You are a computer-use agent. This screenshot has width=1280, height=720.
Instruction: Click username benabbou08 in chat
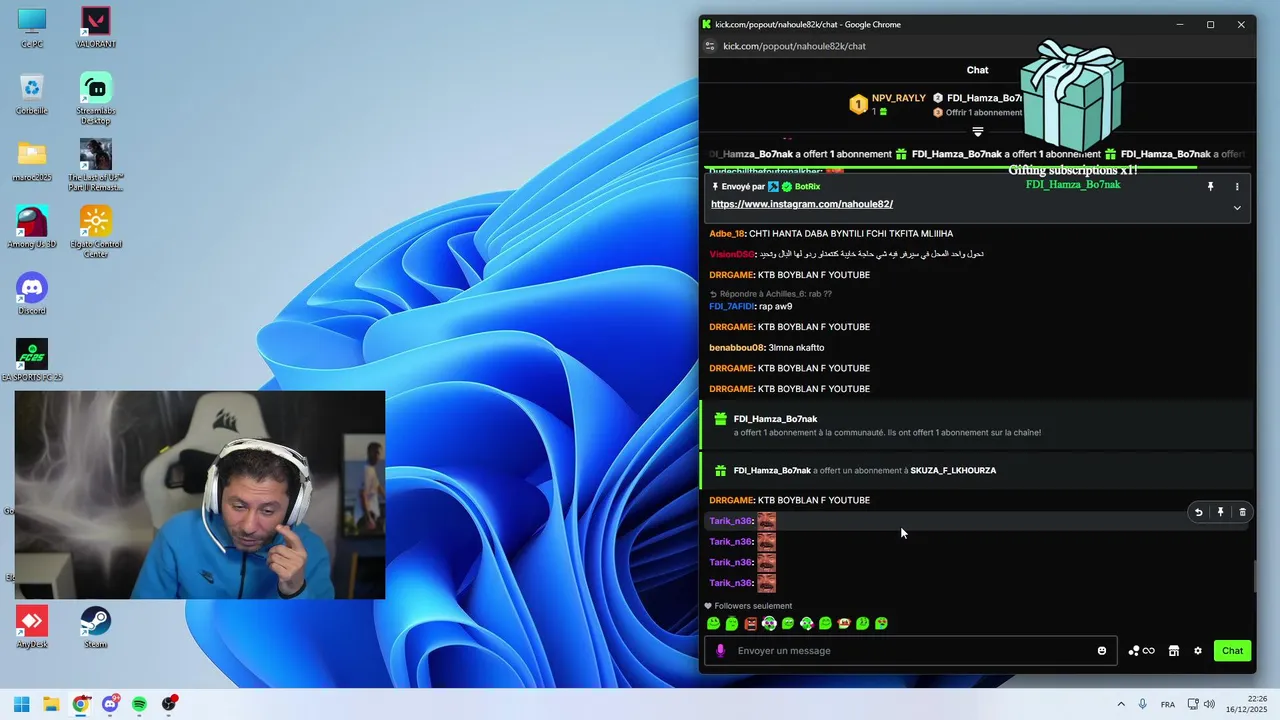736,348
